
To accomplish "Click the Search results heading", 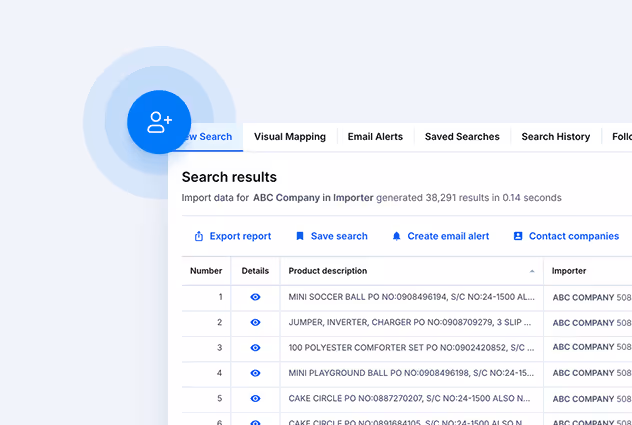I will [229, 177].
